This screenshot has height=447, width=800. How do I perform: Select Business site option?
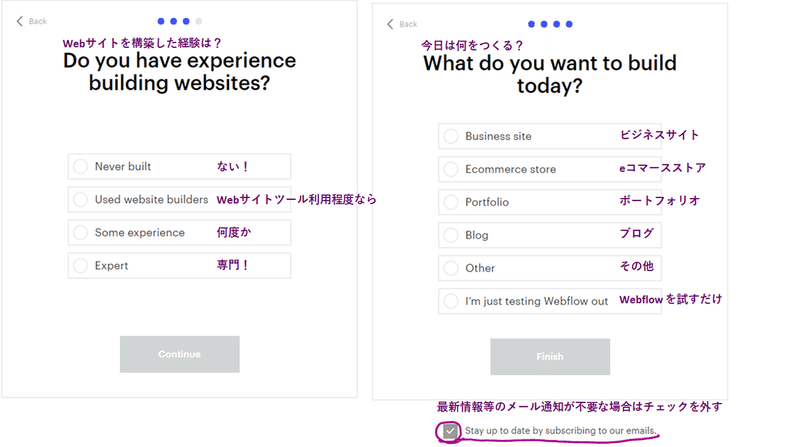451,136
